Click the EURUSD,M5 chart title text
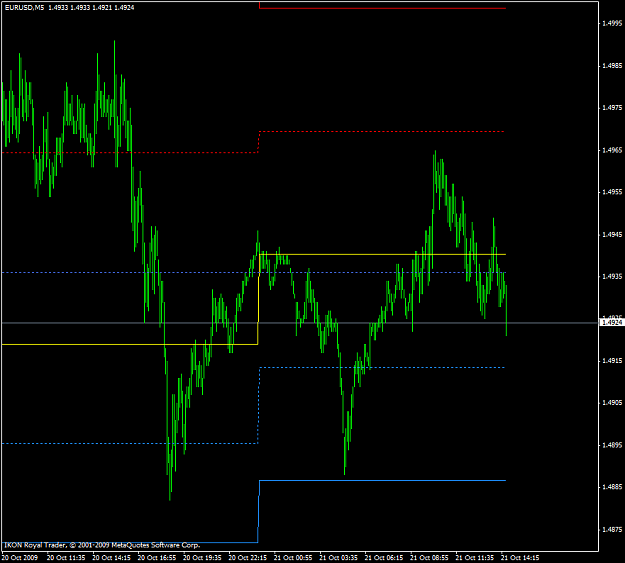Viewport: 625px width, 563px height. click(x=24, y=8)
